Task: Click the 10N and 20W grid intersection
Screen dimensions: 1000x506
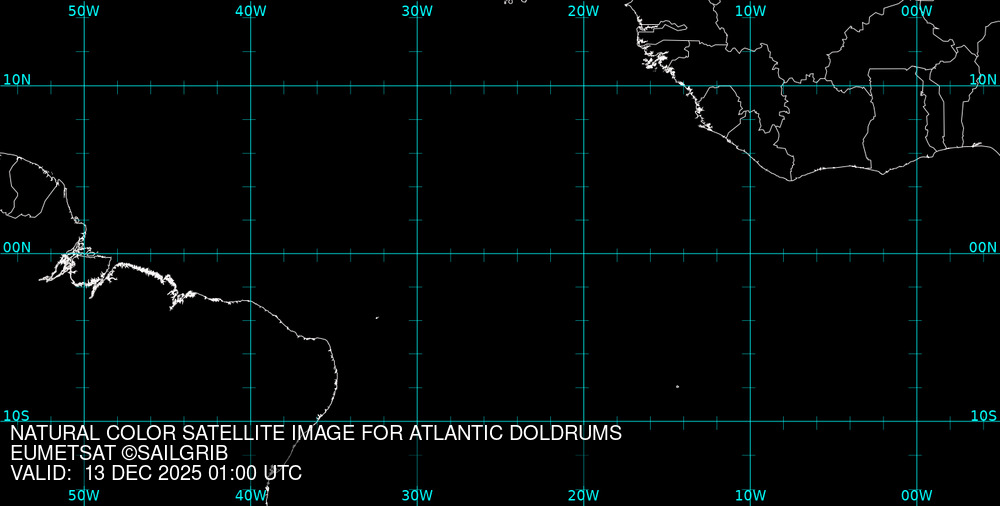Action: [584, 85]
